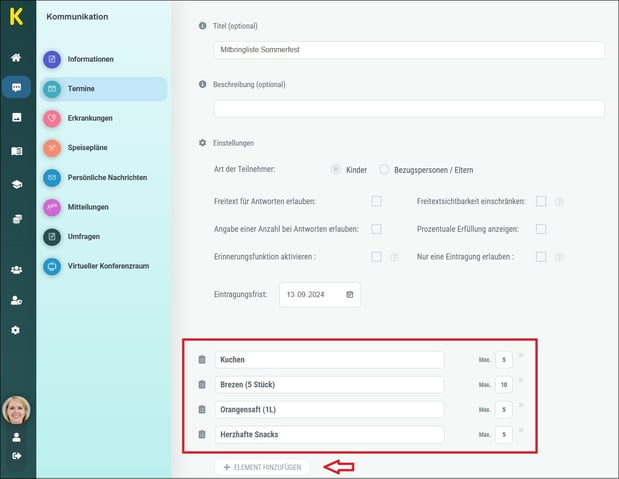The width and height of the screenshot is (619, 479).
Task: Click the Virtueller Konferenzraum screen icon
Action: (52, 266)
